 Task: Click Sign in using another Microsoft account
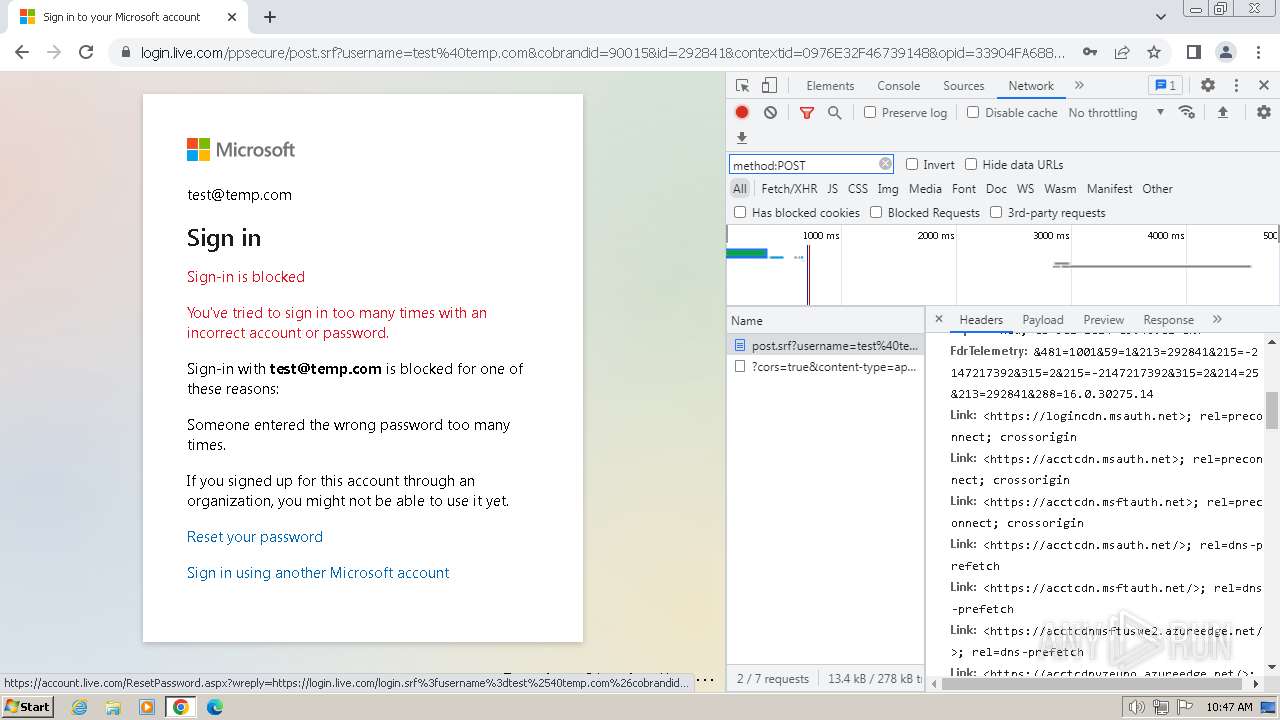[318, 573]
